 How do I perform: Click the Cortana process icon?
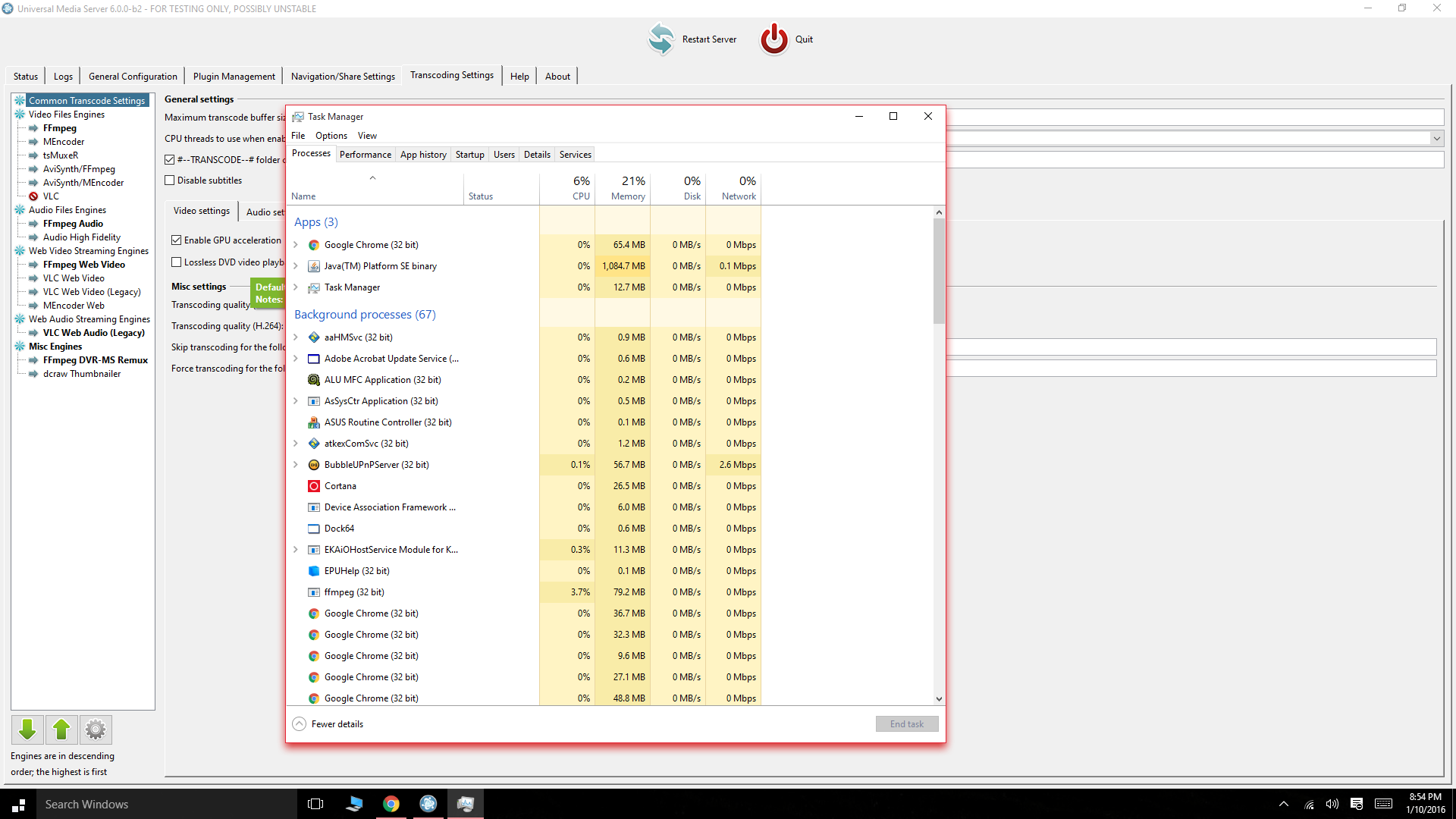tap(314, 486)
